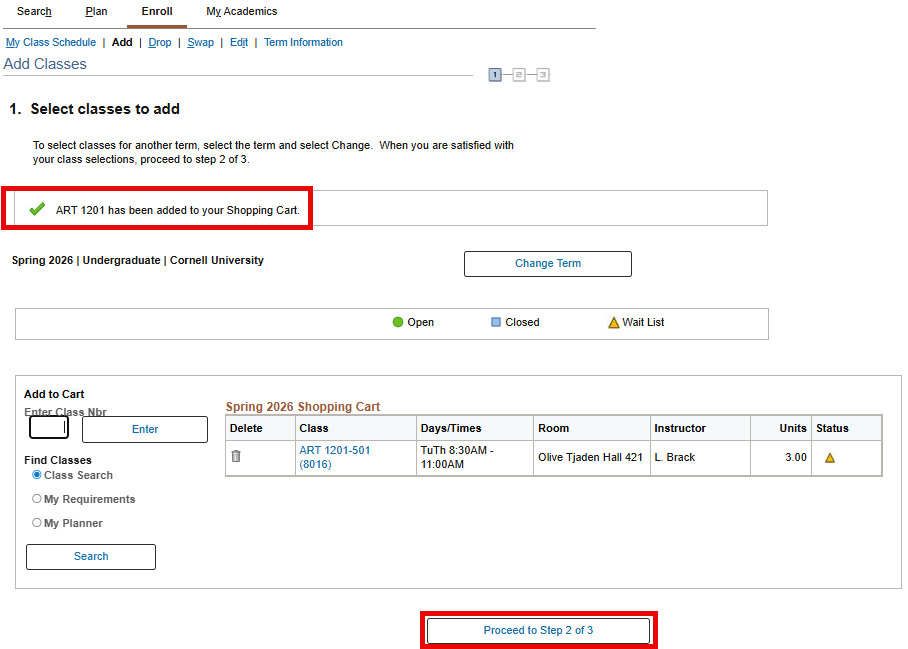Open the ART 1201-501 class link

pos(334,451)
